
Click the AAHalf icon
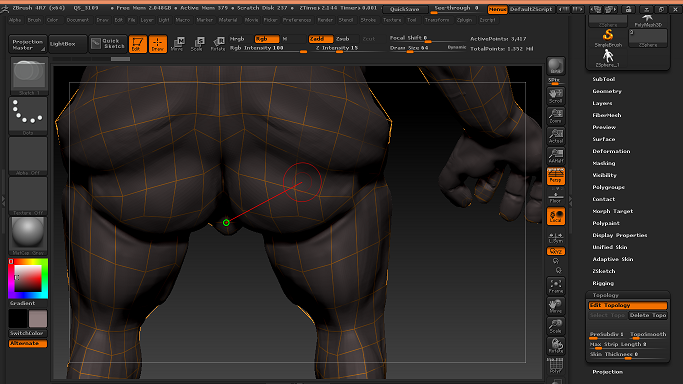click(556, 156)
